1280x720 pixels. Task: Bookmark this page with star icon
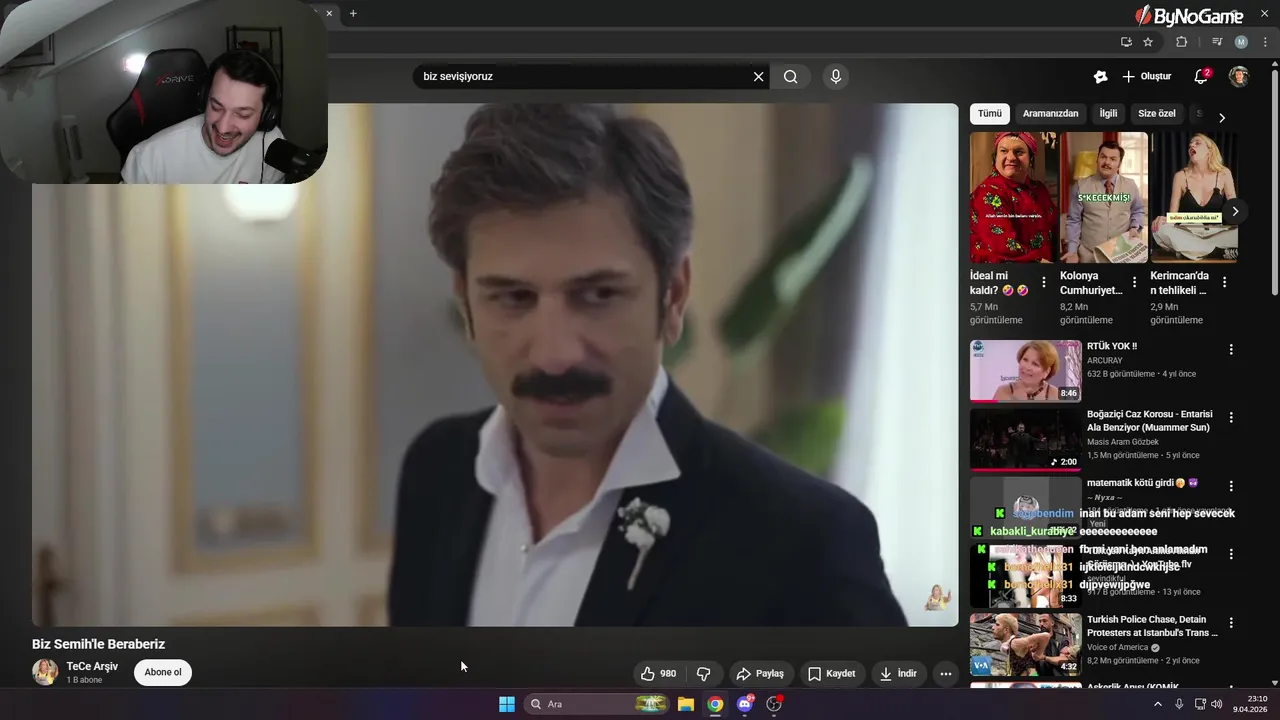pyautogui.click(x=1148, y=42)
